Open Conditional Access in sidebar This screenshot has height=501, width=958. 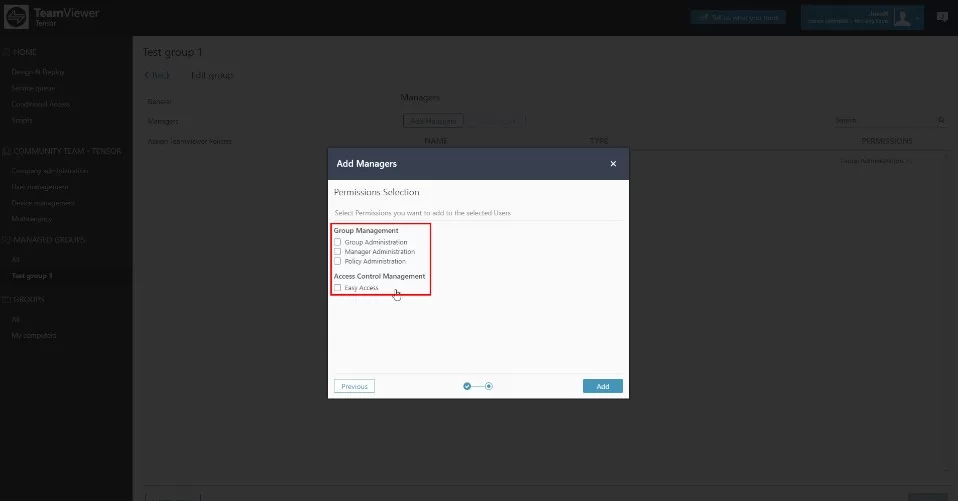click(x=40, y=104)
